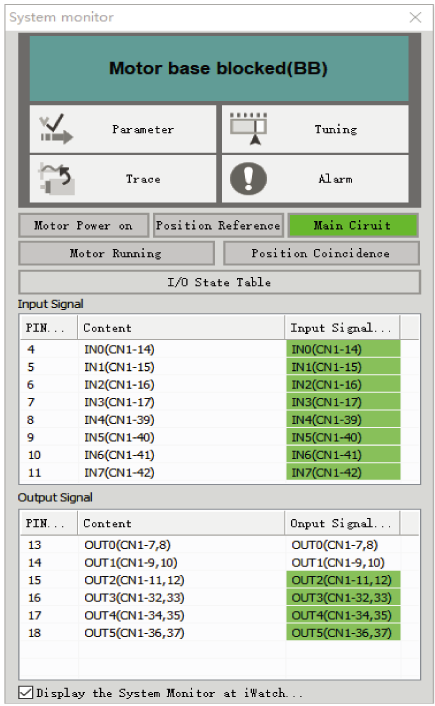Open the Alarm panel
Image resolution: width=435 pixels, height=706 pixels.
[x=315, y=179]
